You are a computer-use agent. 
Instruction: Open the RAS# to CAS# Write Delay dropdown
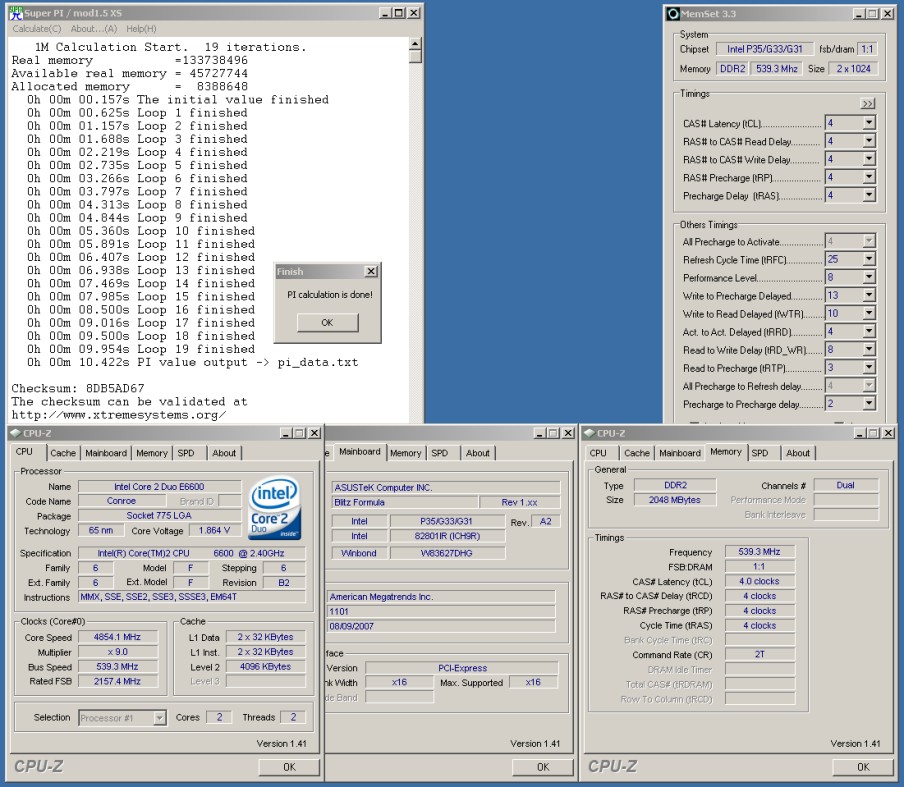pos(869,159)
